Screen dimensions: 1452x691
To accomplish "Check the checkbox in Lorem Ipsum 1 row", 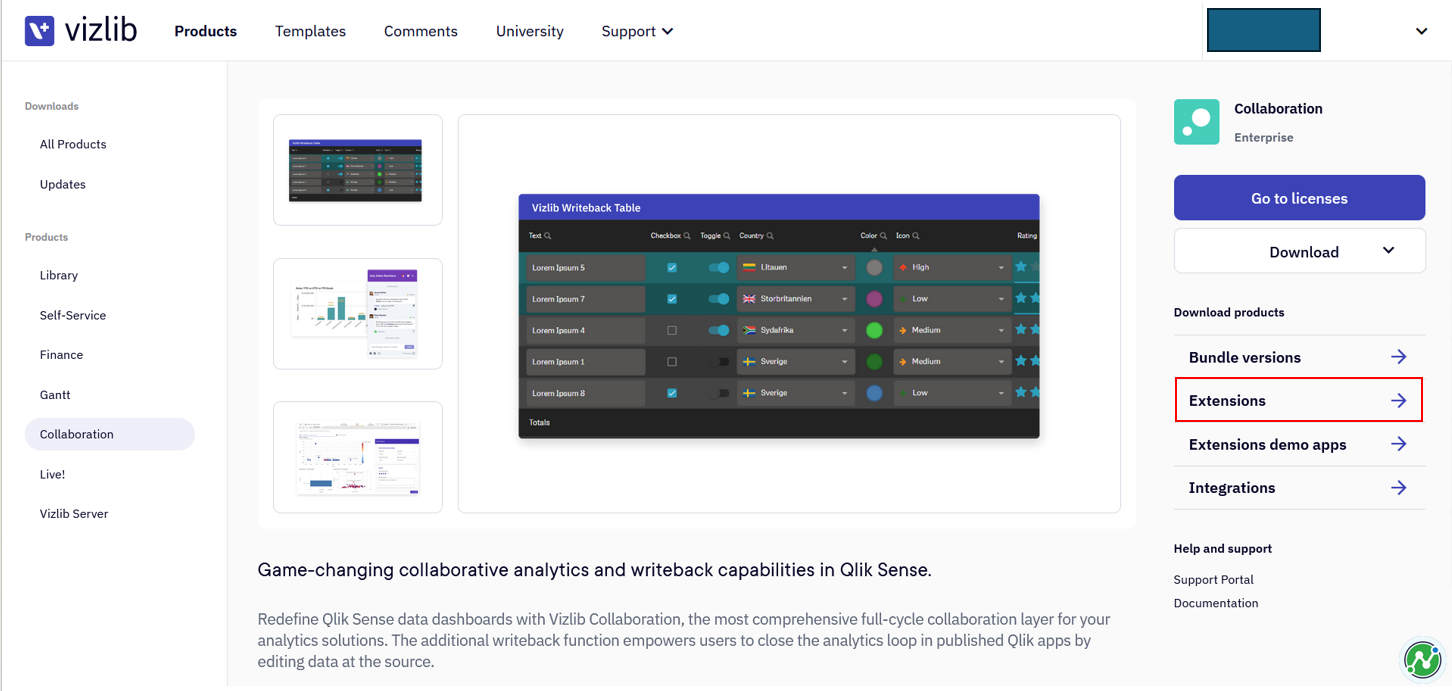I will [x=672, y=362].
